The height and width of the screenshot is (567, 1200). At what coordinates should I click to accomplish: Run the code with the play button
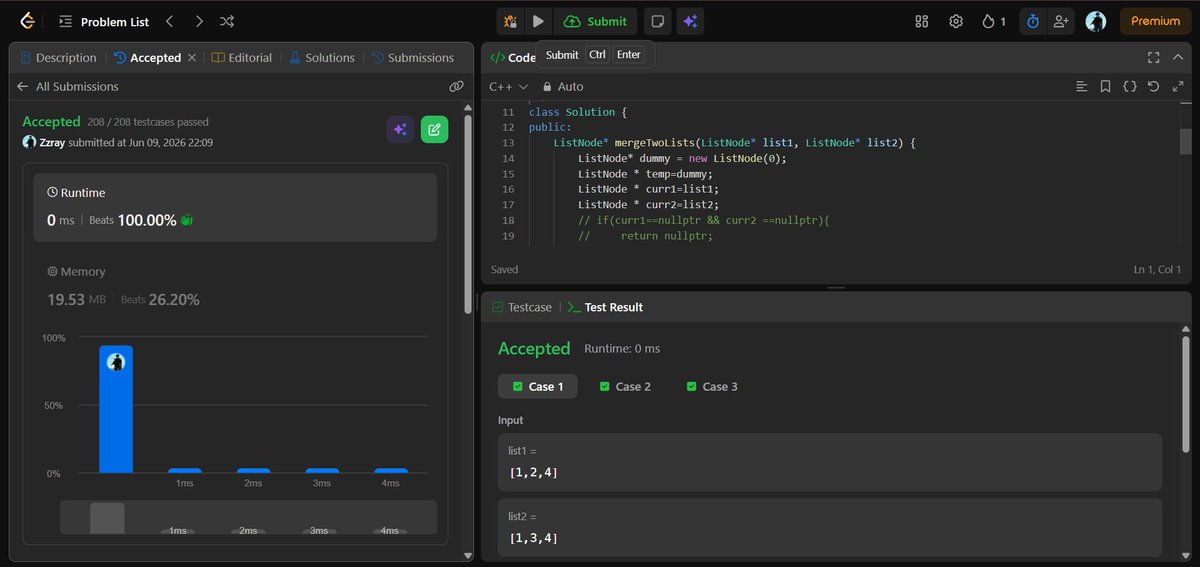pyautogui.click(x=538, y=21)
